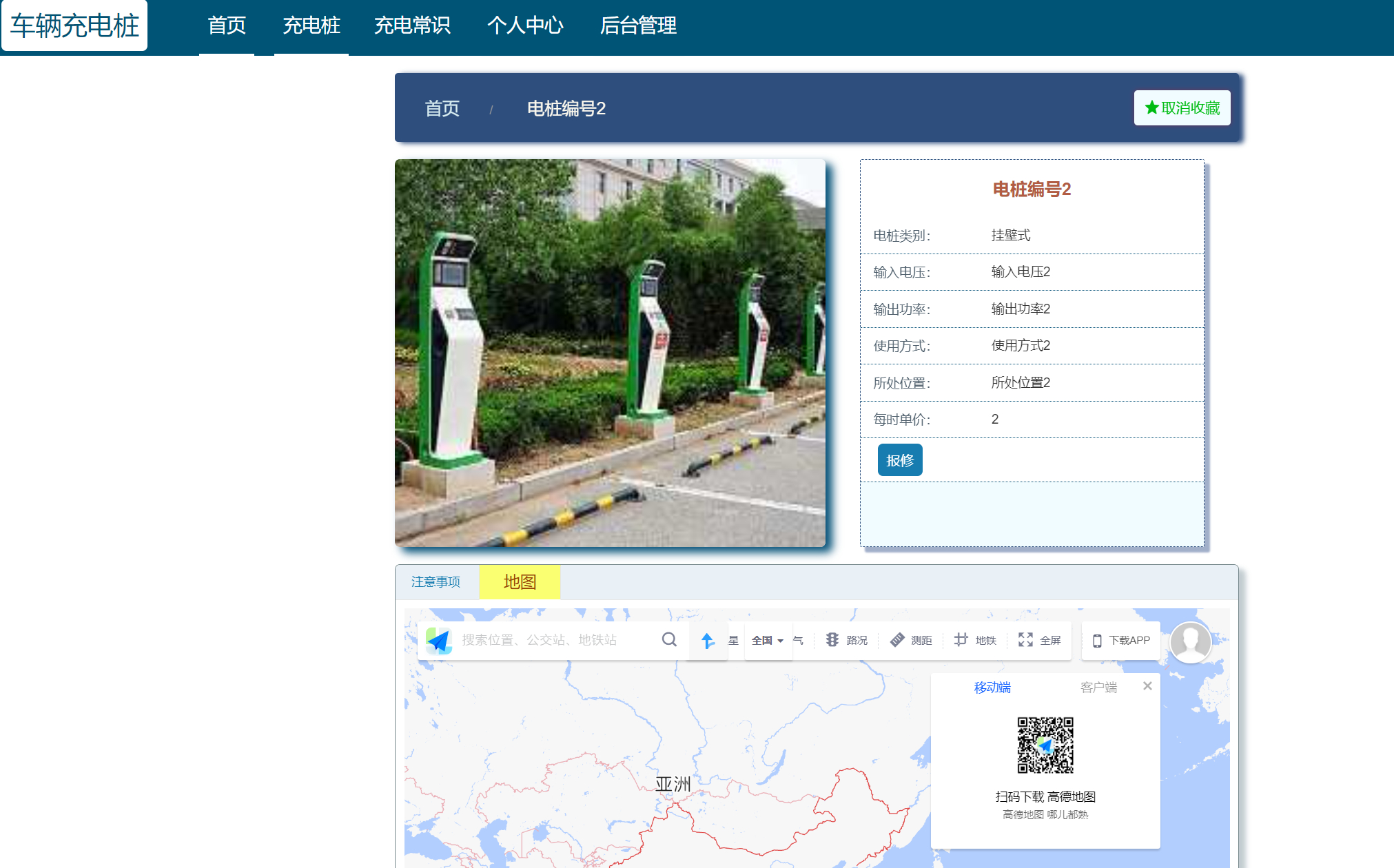Close the QR code download popup
Viewport: 1394px width, 868px height.
1147,686
